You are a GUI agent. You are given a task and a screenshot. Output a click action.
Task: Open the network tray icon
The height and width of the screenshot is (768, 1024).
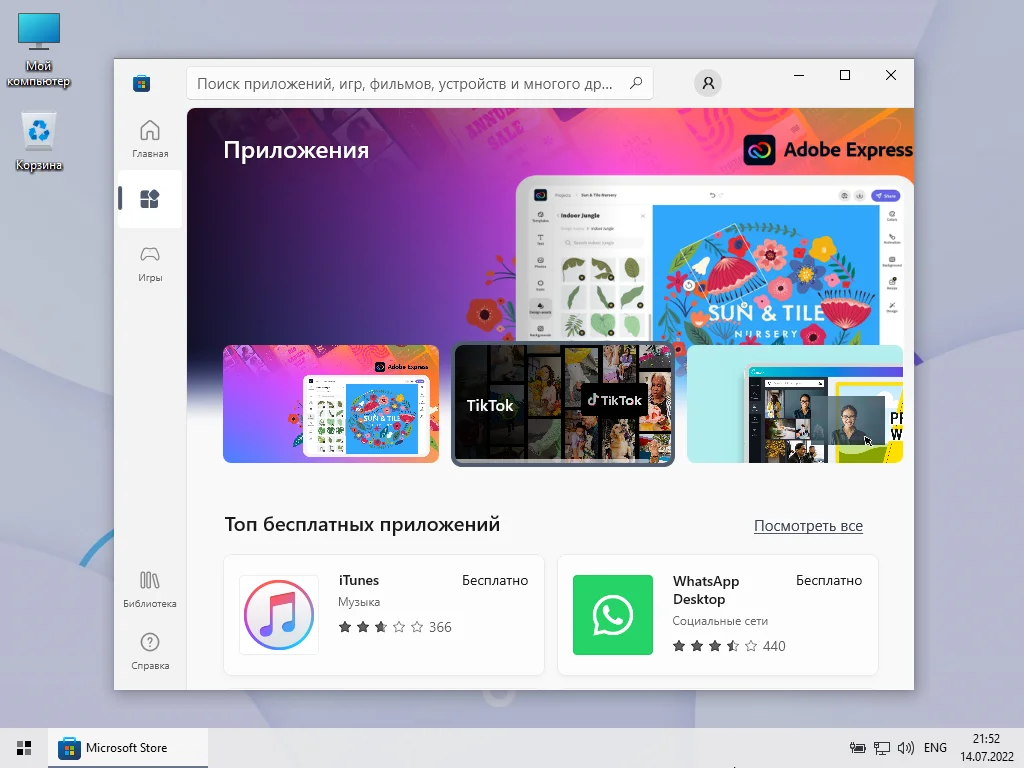click(882, 748)
